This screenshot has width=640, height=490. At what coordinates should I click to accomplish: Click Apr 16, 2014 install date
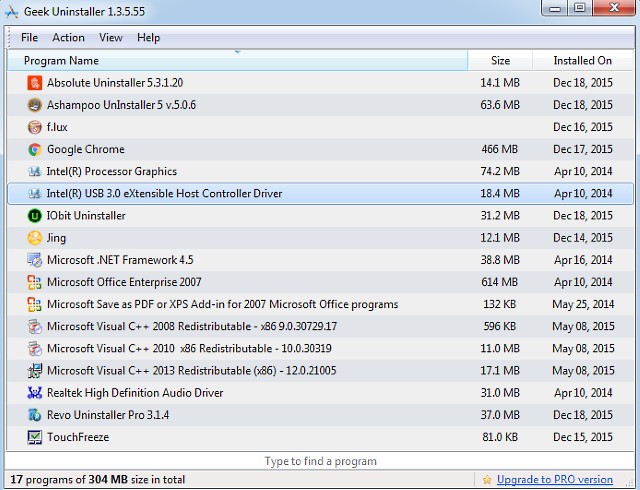click(583, 260)
